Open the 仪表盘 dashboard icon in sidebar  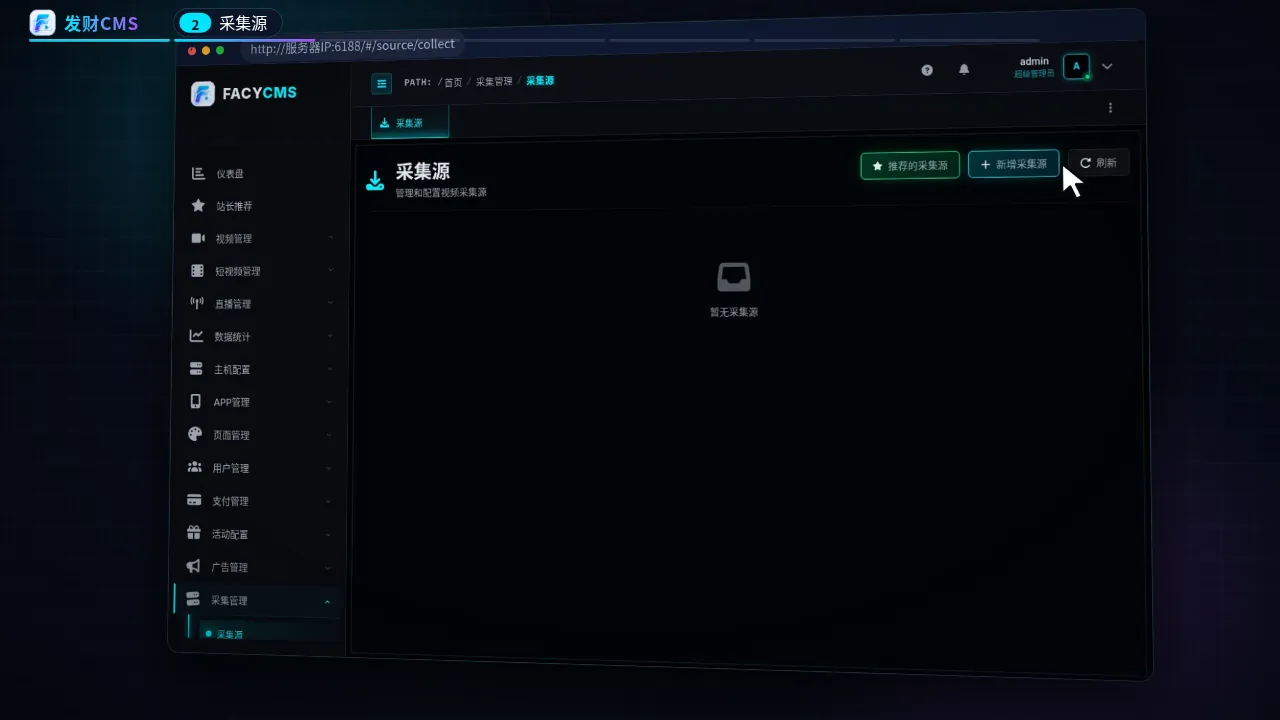[x=198, y=173]
